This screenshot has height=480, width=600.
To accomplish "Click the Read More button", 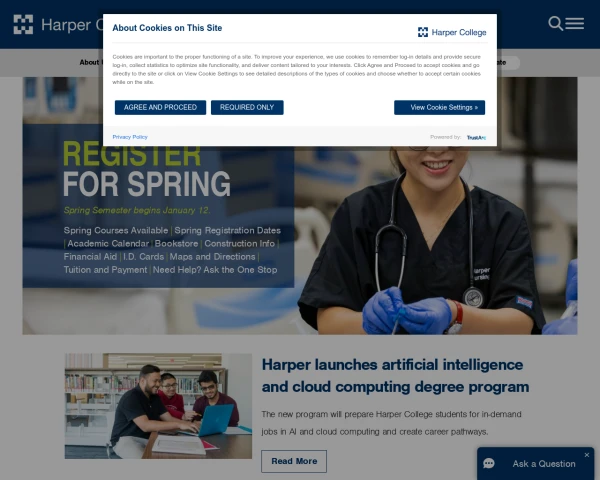I will [294, 461].
